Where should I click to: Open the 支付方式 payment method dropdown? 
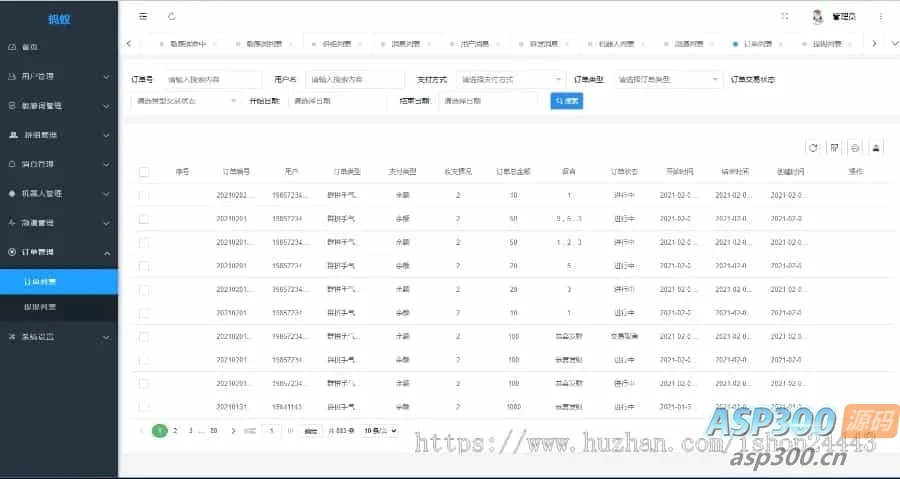(511, 80)
